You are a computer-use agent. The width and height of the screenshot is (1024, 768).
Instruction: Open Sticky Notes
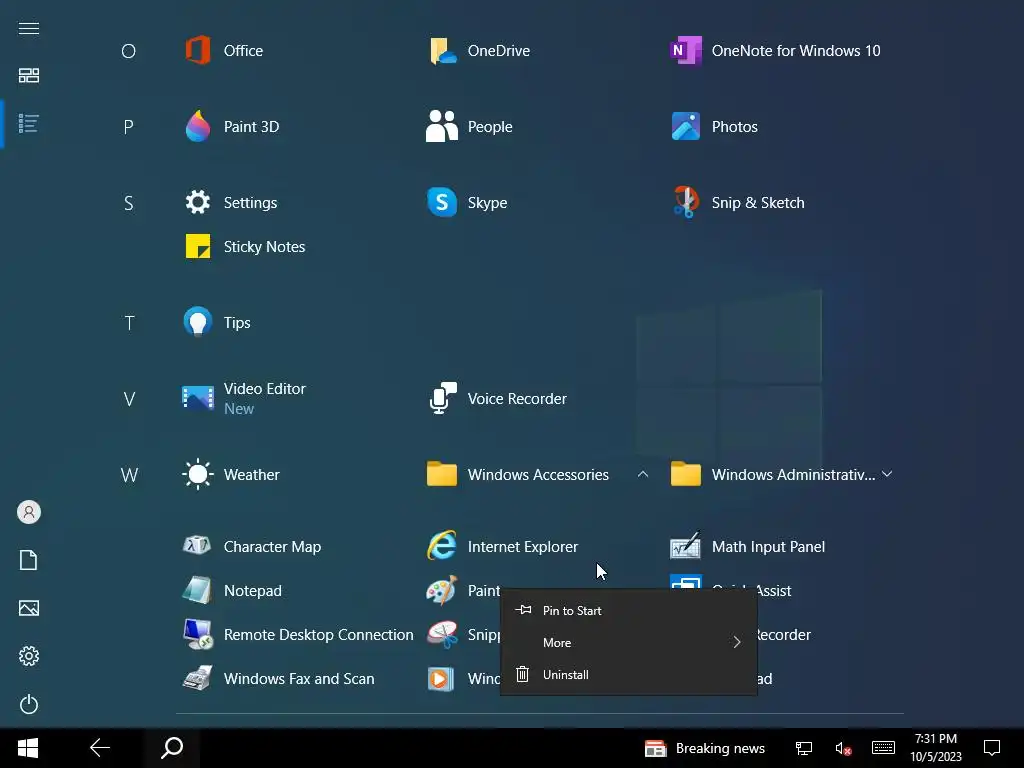point(245,247)
